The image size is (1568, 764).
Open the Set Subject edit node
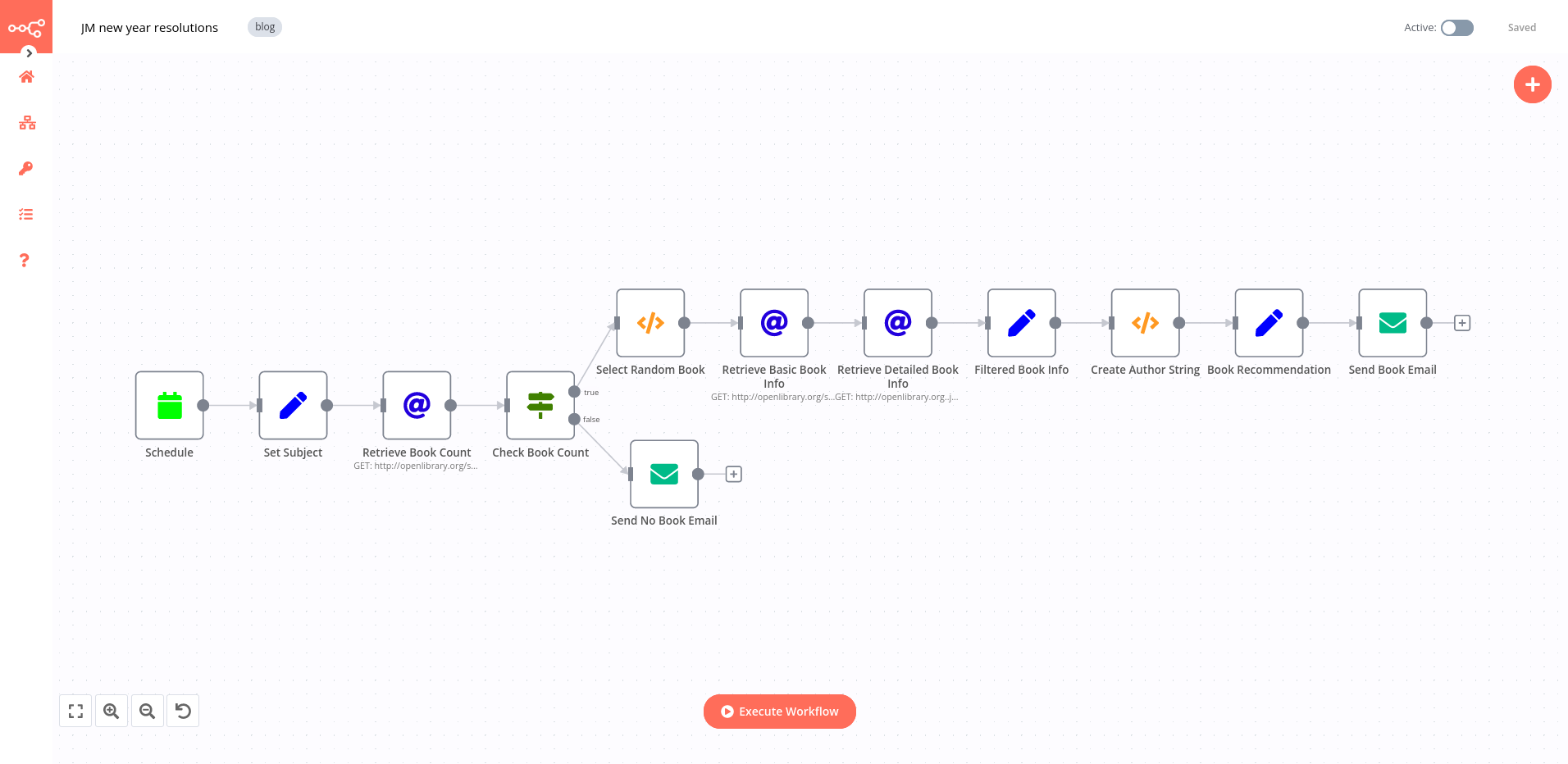292,405
